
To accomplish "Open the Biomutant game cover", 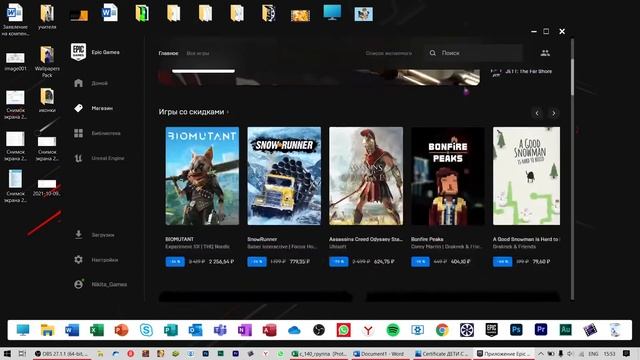I will [202, 176].
